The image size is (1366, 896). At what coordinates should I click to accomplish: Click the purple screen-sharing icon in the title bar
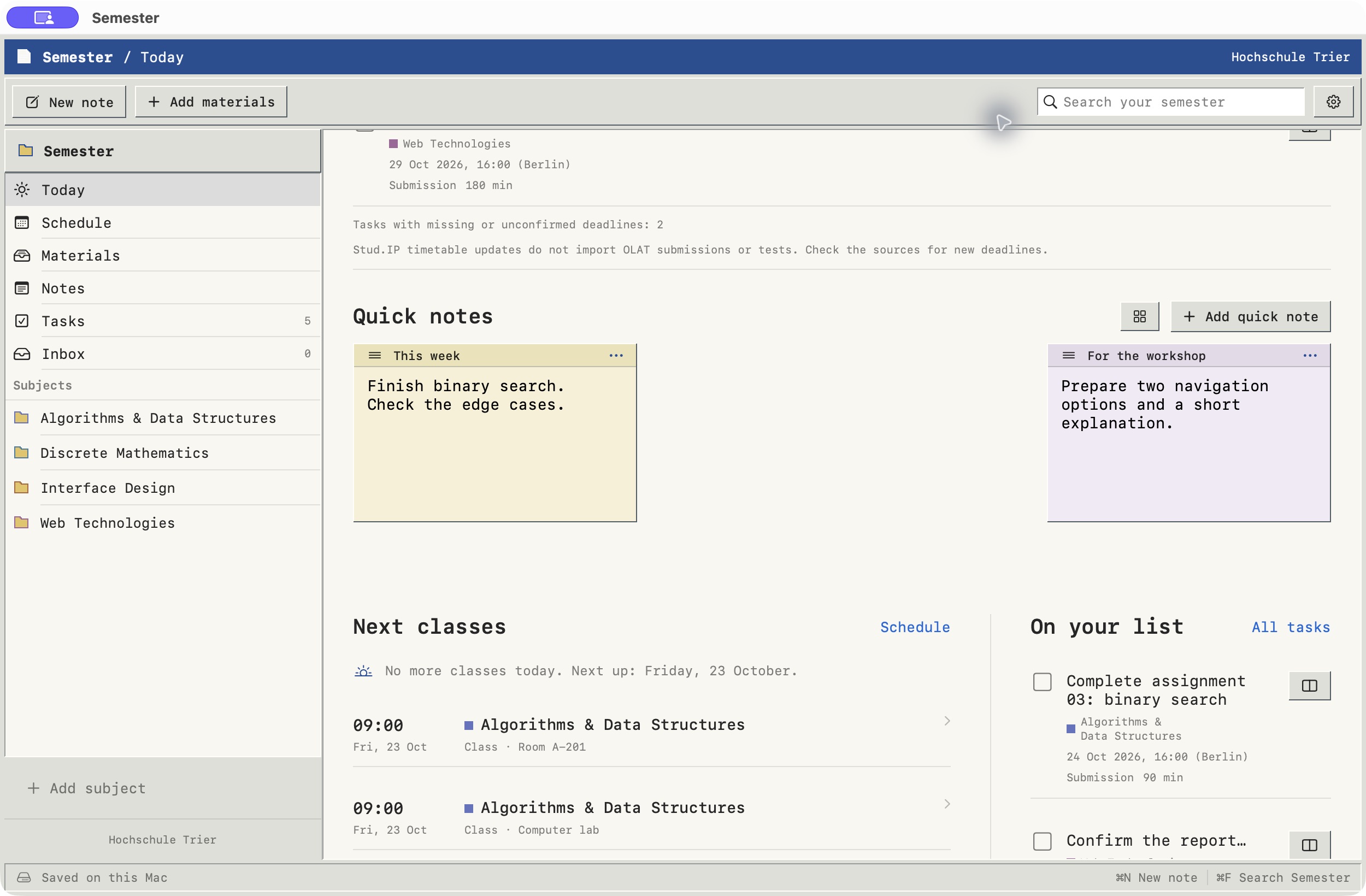pyautogui.click(x=43, y=17)
